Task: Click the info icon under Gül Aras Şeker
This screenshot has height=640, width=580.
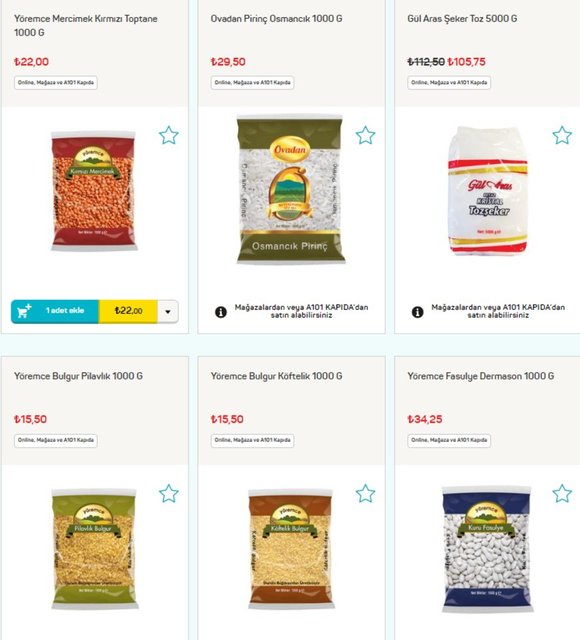Action: tap(418, 312)
